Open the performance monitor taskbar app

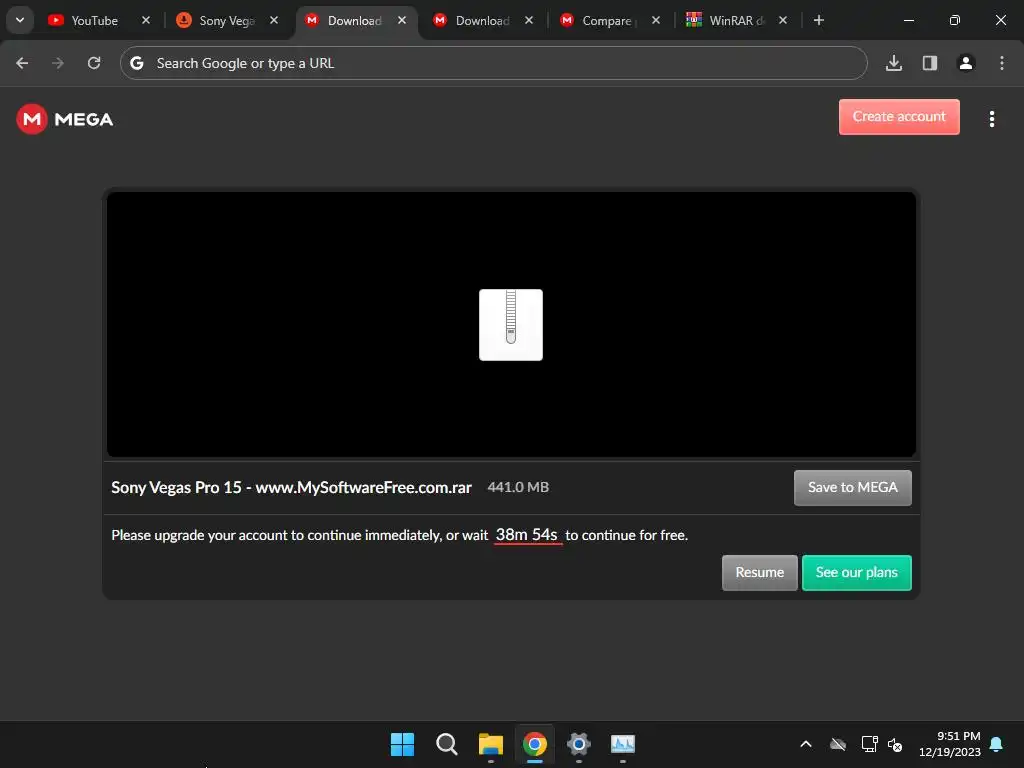(623, 744)
